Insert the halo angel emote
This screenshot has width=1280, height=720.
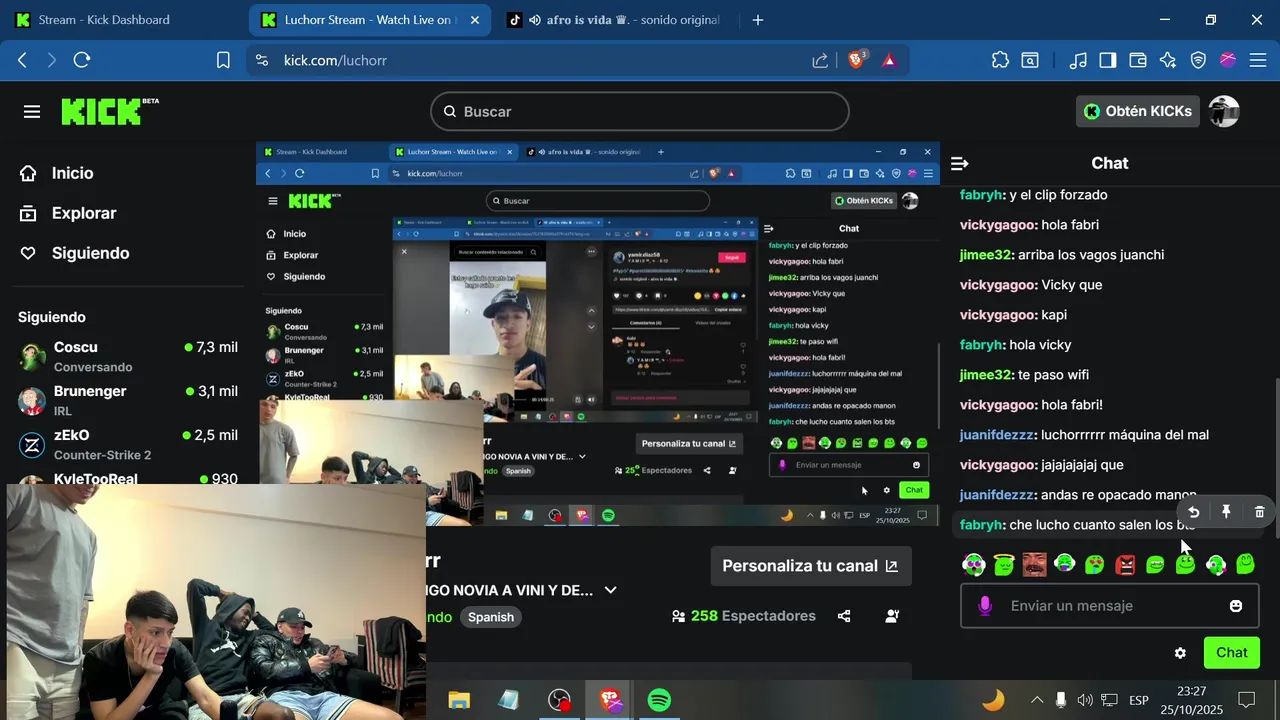[1004, 565]
